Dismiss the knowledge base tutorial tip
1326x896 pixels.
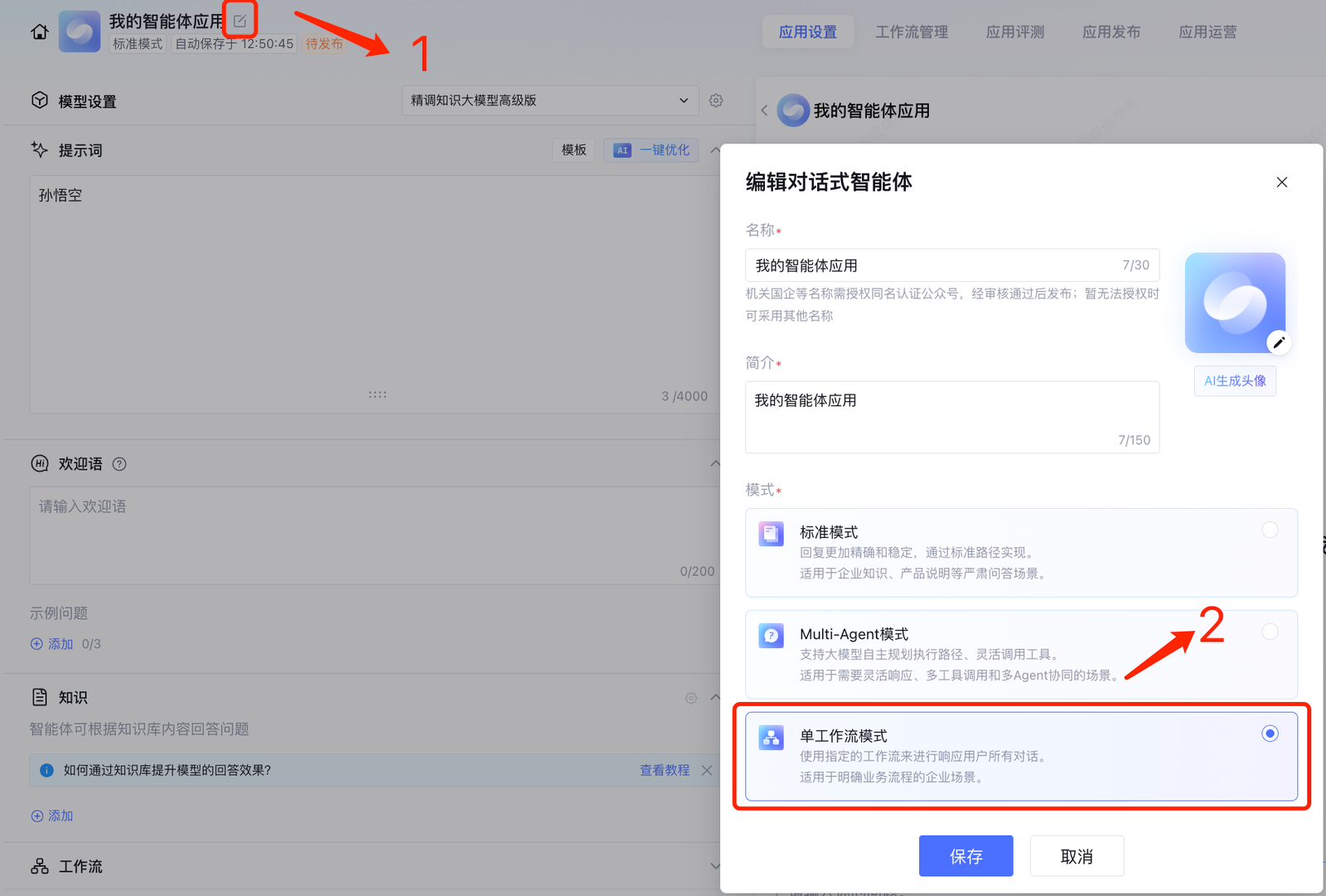coord(707,770)
